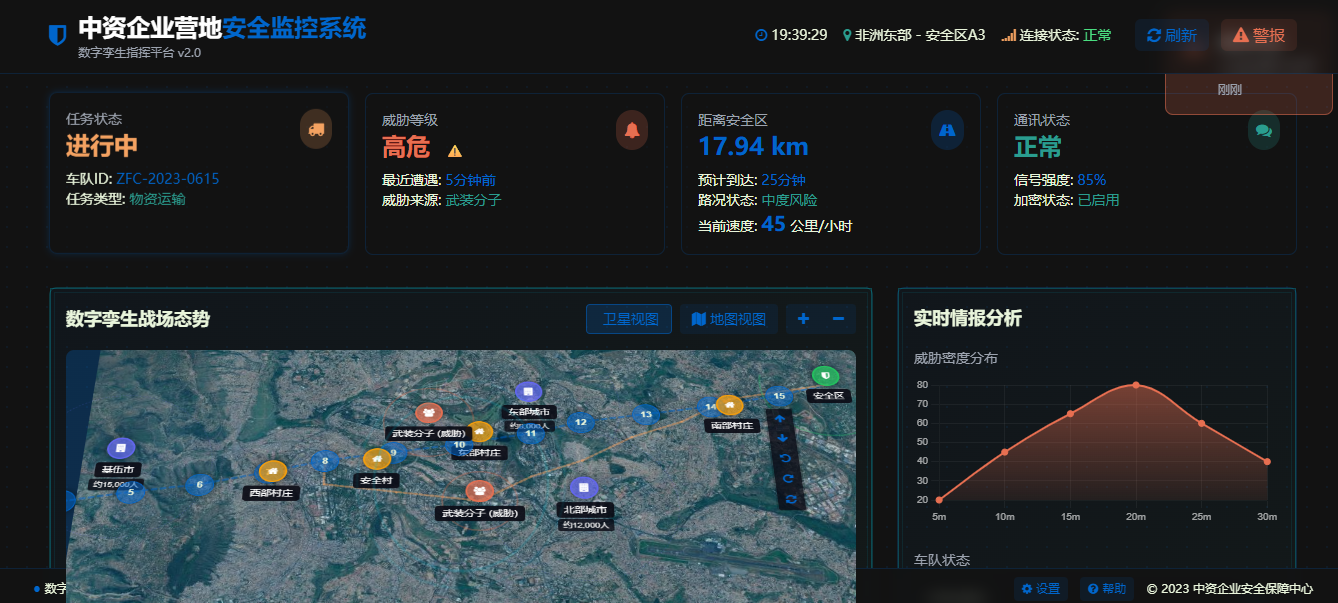
Task: Rotate map clockwise using the redo-style arrow
Action: click(x=788, y=479)
